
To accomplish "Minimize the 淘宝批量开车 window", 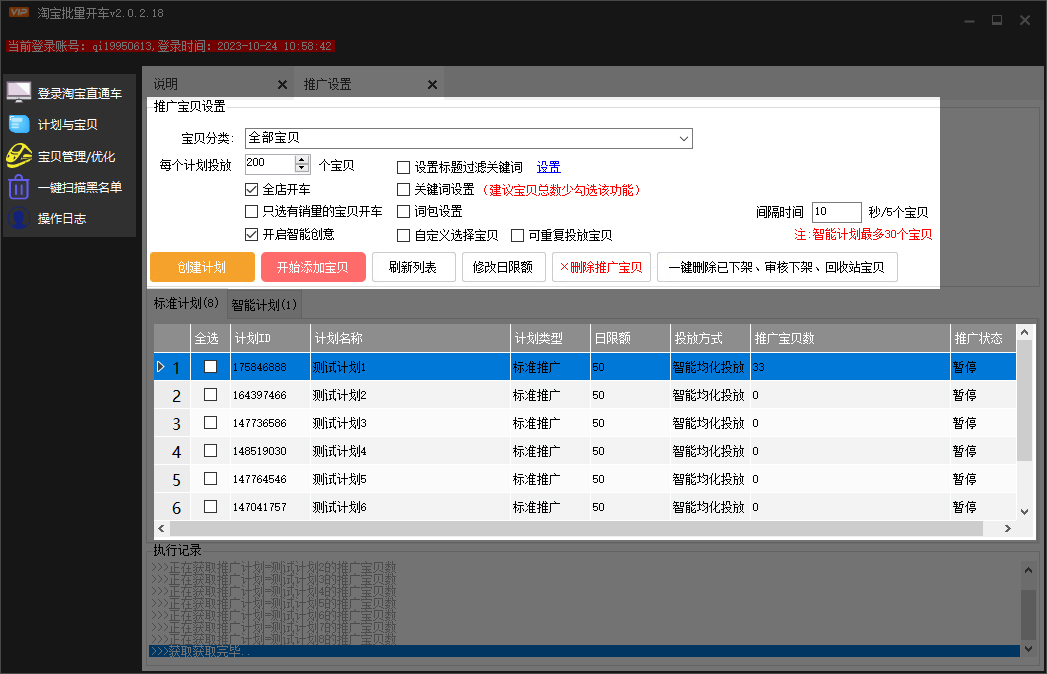I will coord(970,21).
